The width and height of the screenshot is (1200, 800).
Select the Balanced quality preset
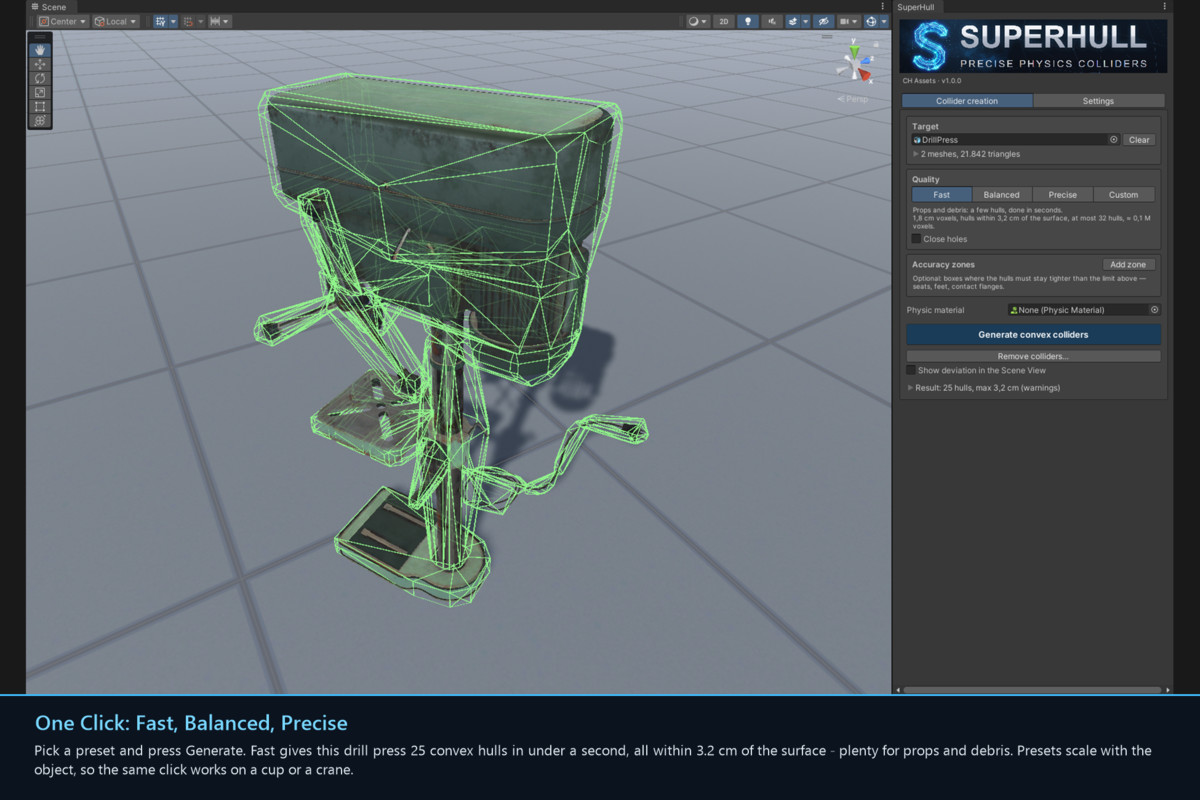pyautogui.click(x=1002, y=195)
